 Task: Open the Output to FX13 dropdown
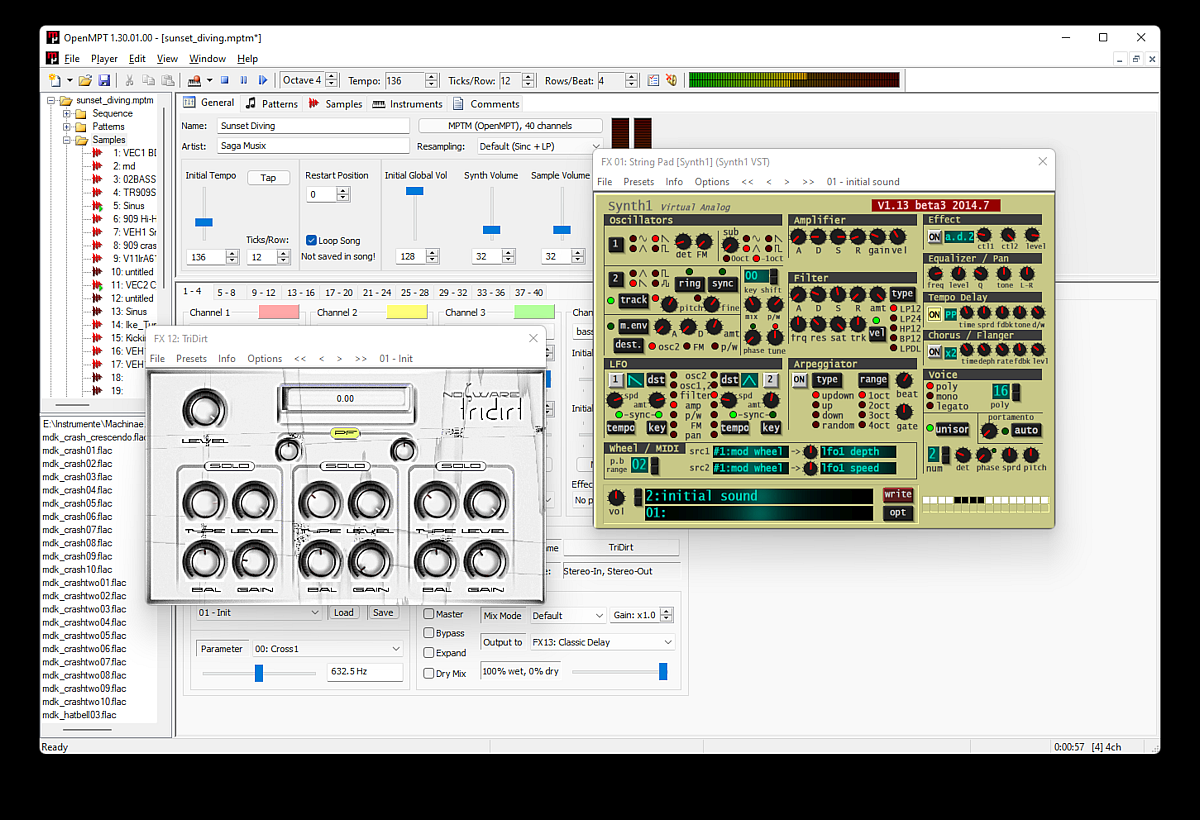click(602, 642)
